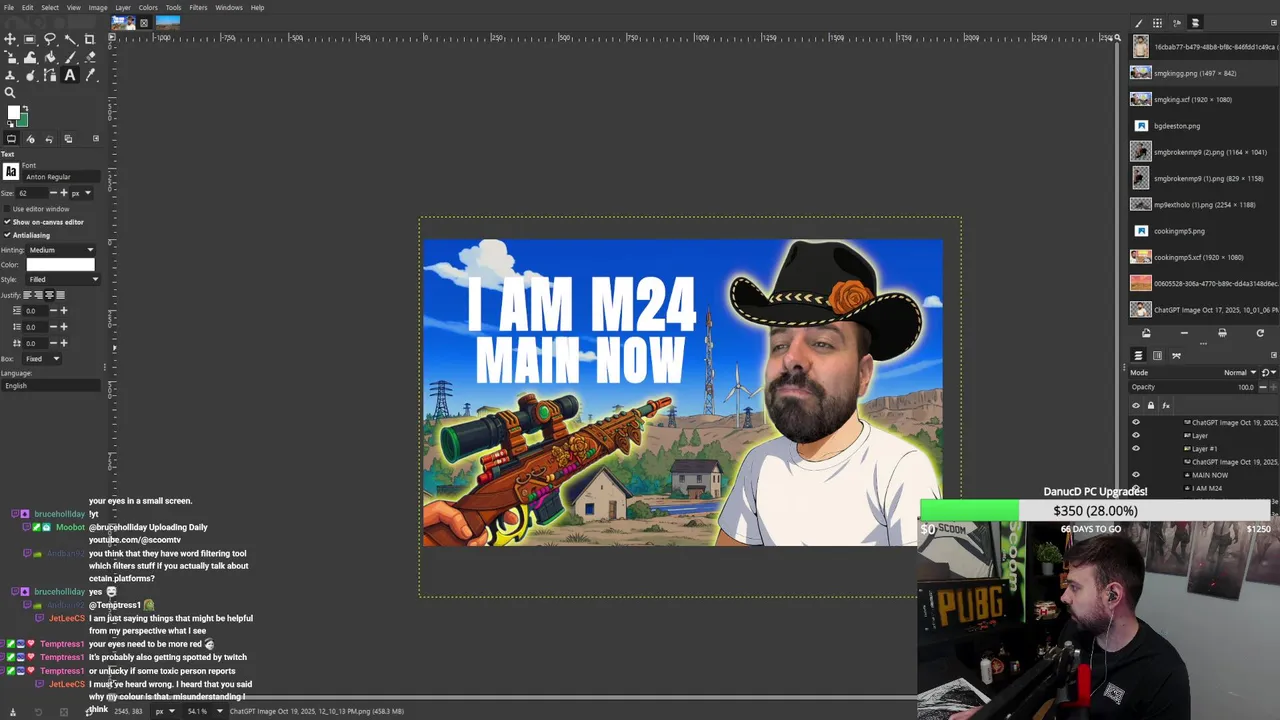Image resolution: width=1280 pixels, height=720 pixels.
Task: Set text justification to filled
Action: point(60,295)
